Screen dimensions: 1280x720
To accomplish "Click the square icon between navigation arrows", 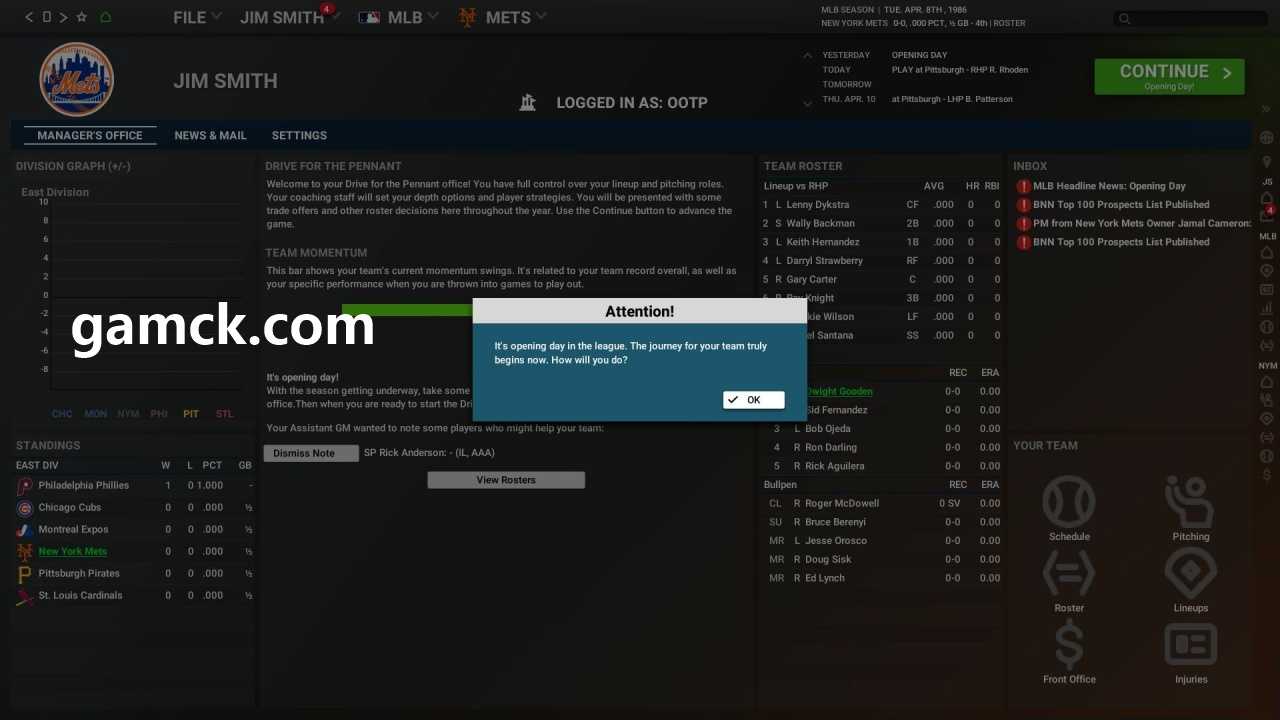I will coord(46,17).
